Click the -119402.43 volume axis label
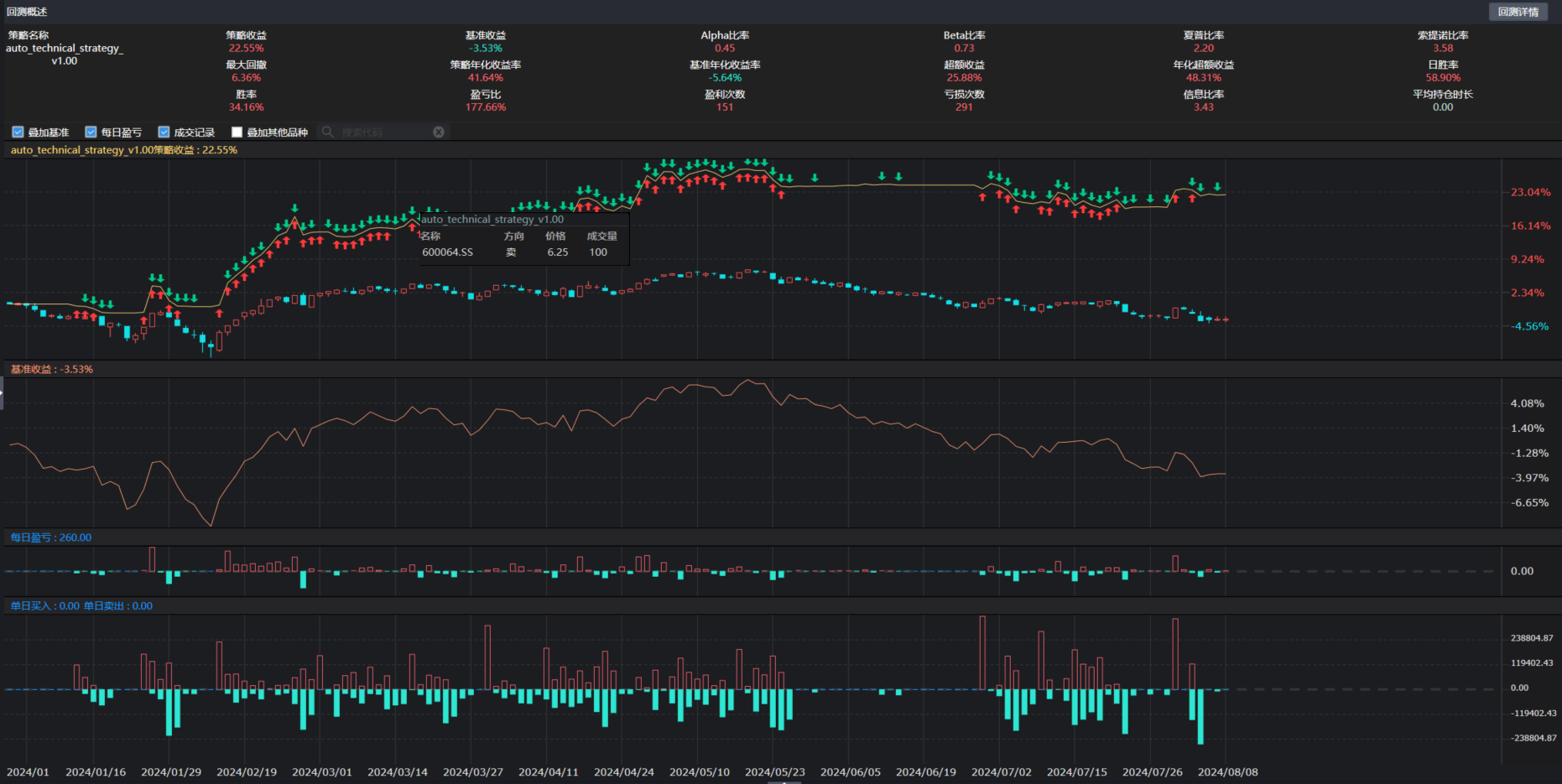This screenshot has height=784, width=1562. click(1533, 714)
